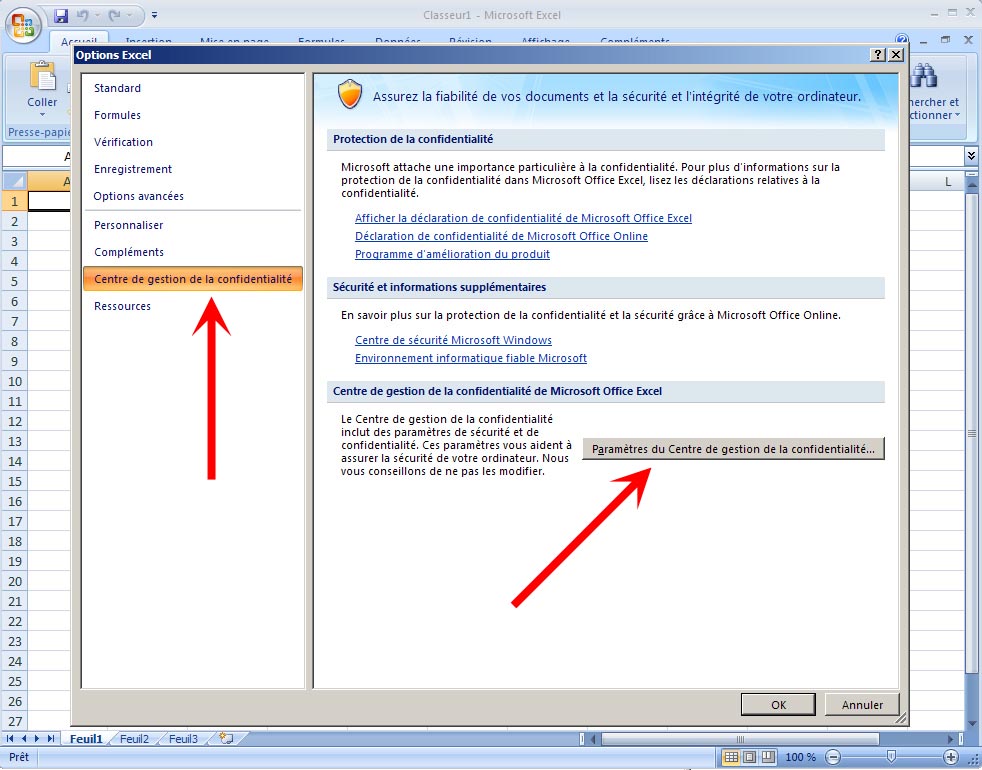Click the zoom in plus button
Image resolution: width=982 pixels, height=770 pixels.
(951, 757)
